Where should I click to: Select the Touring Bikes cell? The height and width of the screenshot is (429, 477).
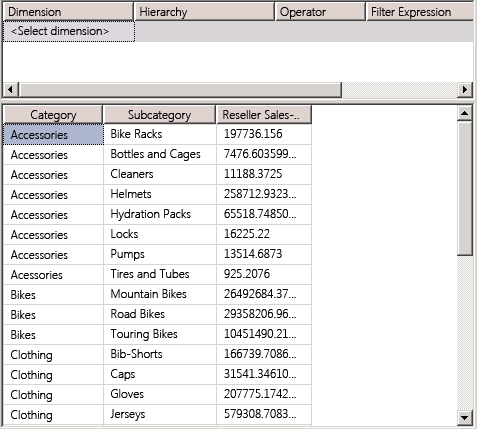coord(160,334)
